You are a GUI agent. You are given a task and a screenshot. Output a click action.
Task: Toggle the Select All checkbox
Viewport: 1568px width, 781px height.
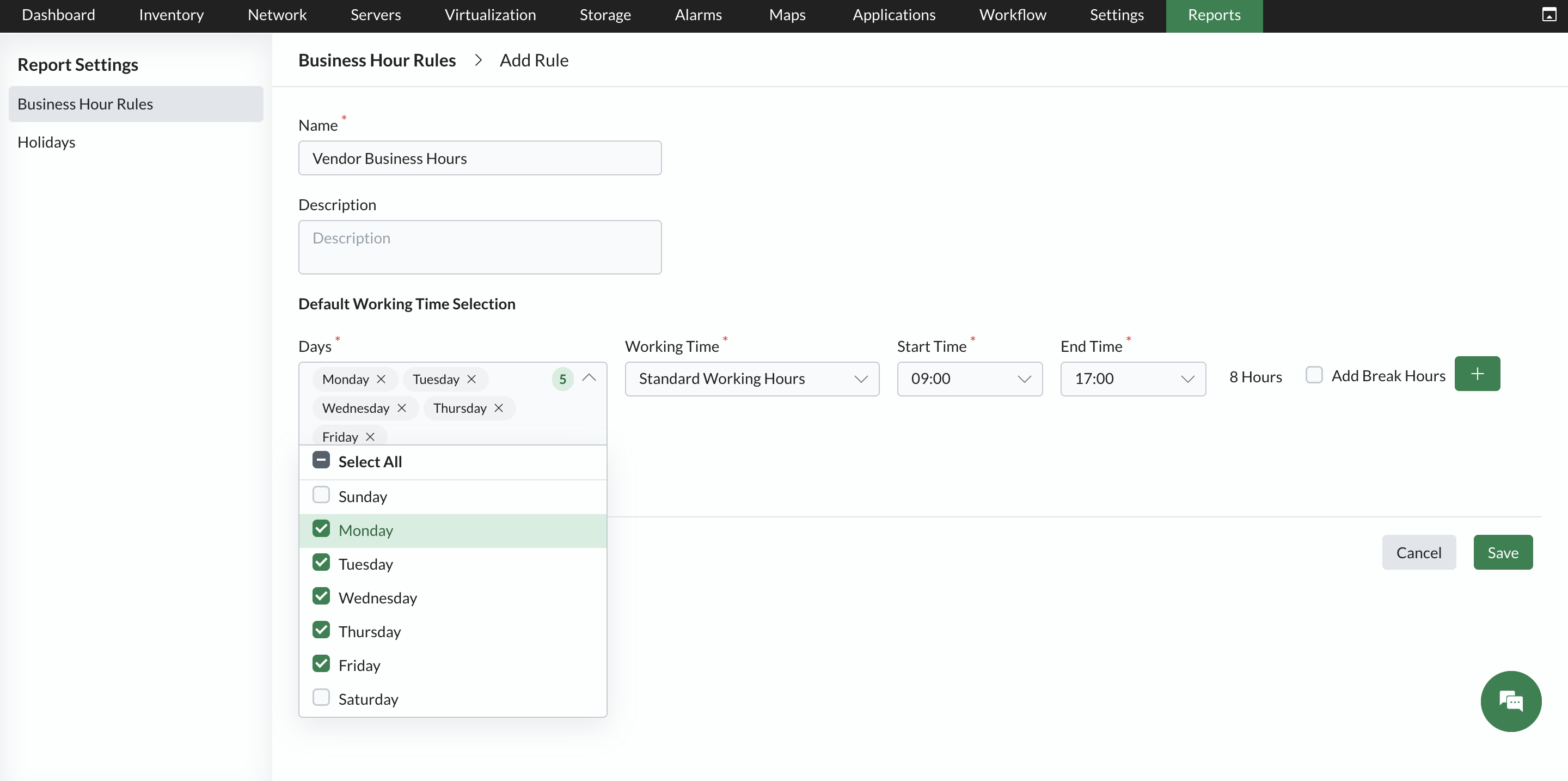tap(321, 460)
